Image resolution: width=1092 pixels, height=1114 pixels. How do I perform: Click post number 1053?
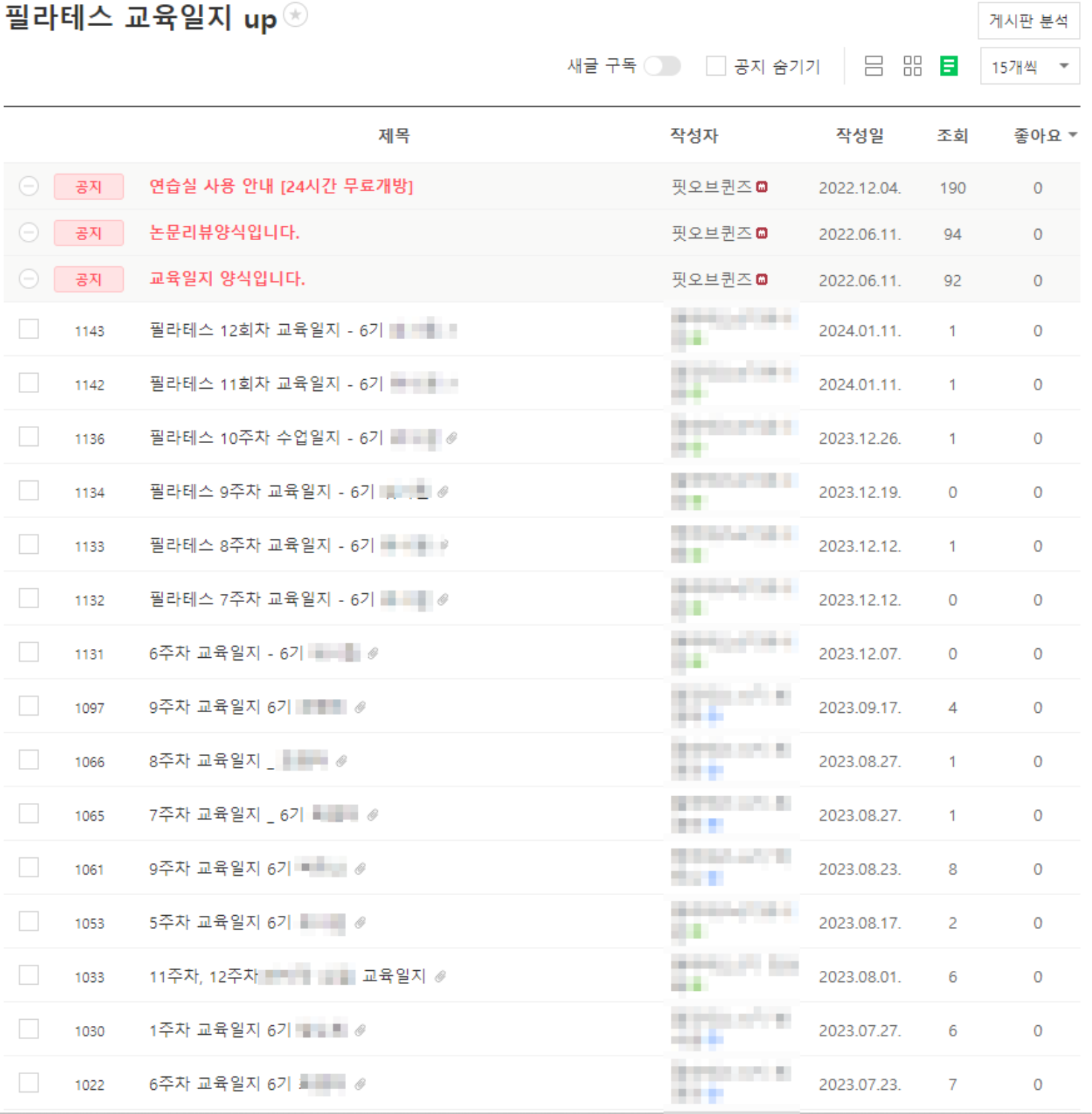(89, 923)
